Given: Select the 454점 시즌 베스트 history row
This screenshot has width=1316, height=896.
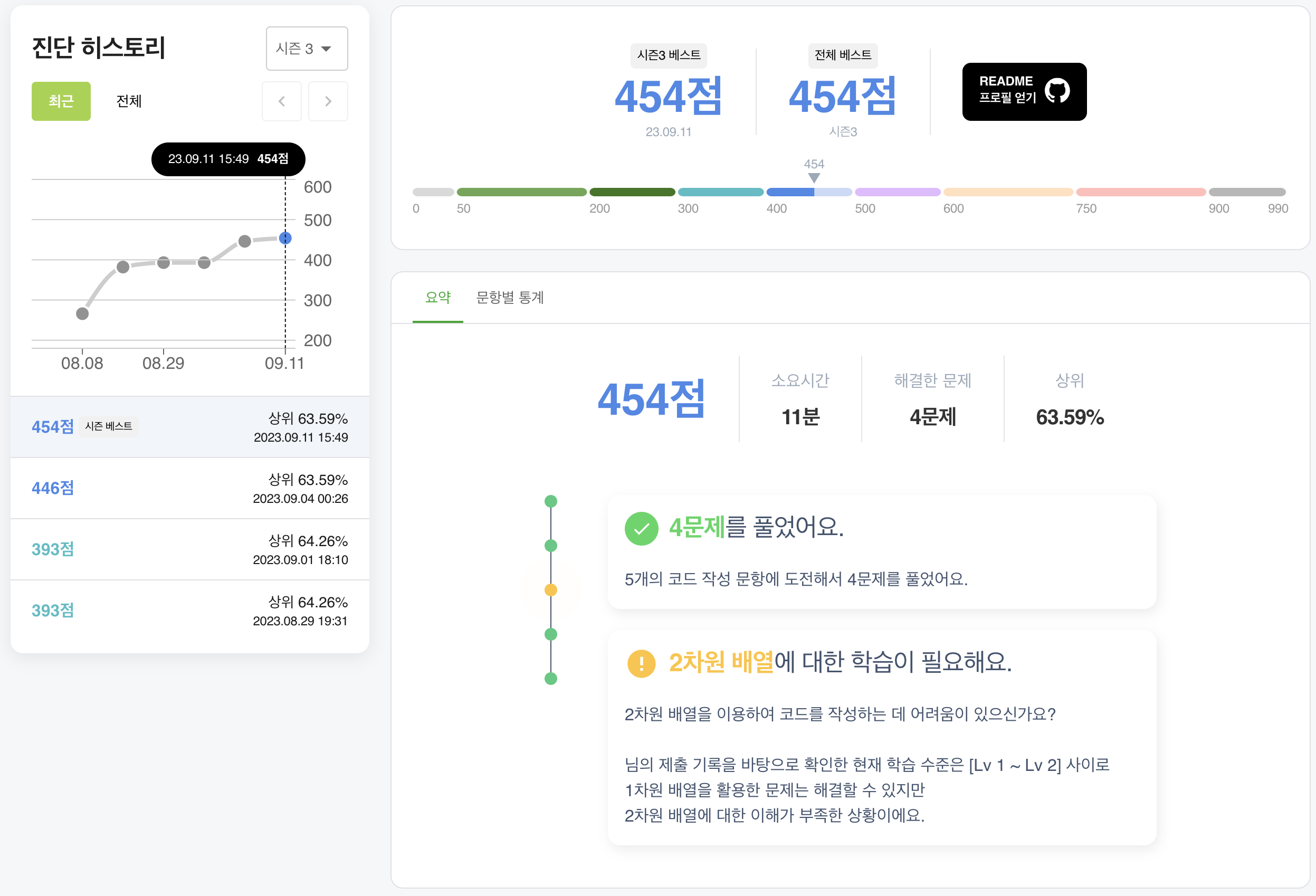Looking at the screenshot, I should pyautogui.click(x=190, y=427).
